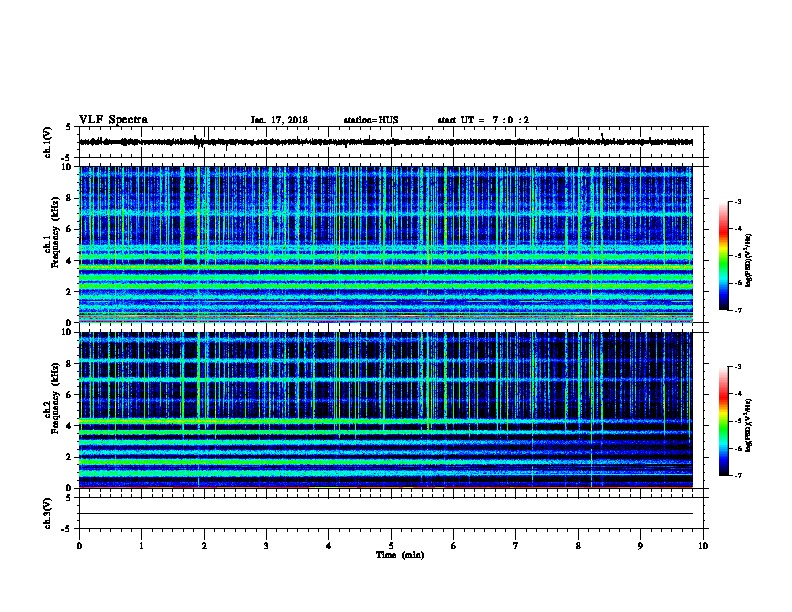
Task: Click the "VLF Spectra" plot title
Action: (x=113, y=120)
